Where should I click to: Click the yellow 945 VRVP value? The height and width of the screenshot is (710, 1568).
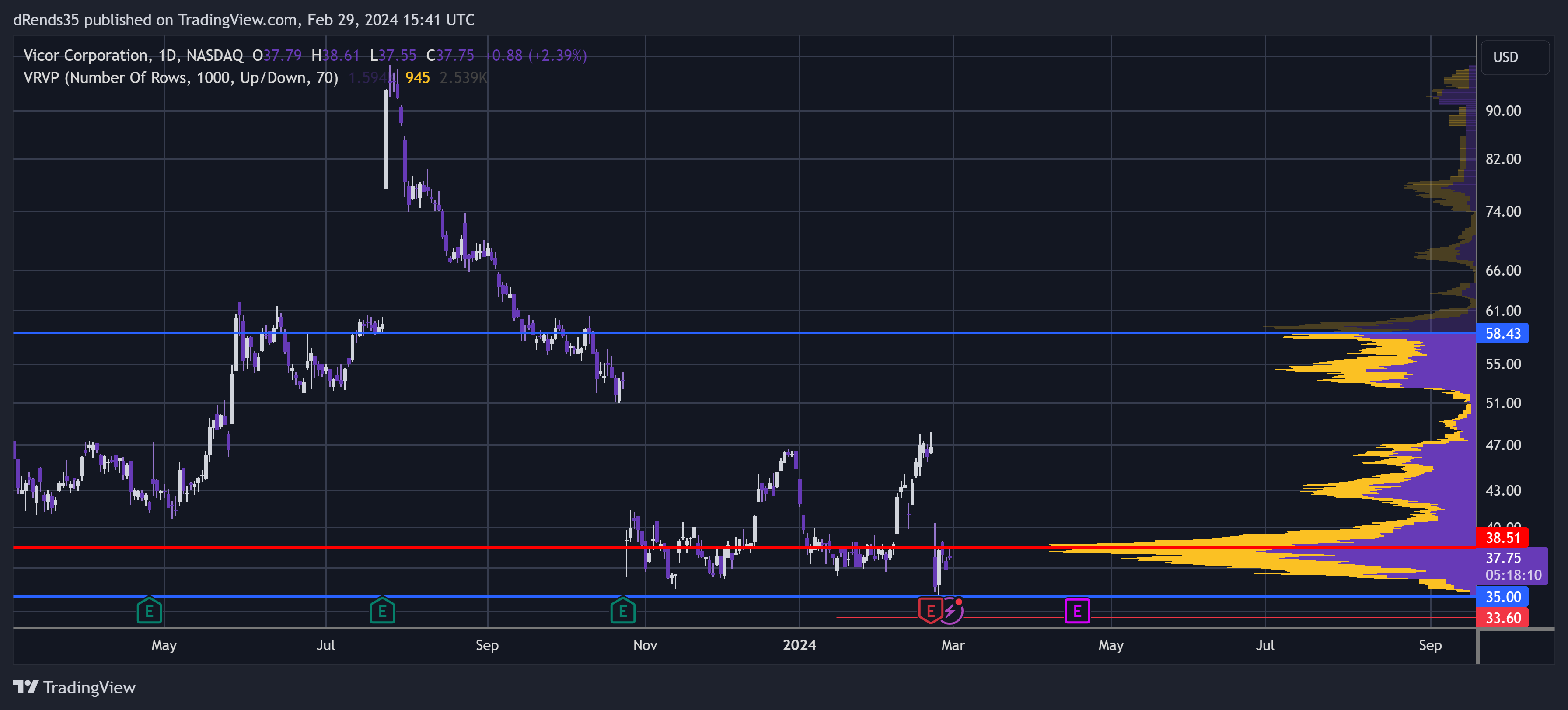pos(418,78)
